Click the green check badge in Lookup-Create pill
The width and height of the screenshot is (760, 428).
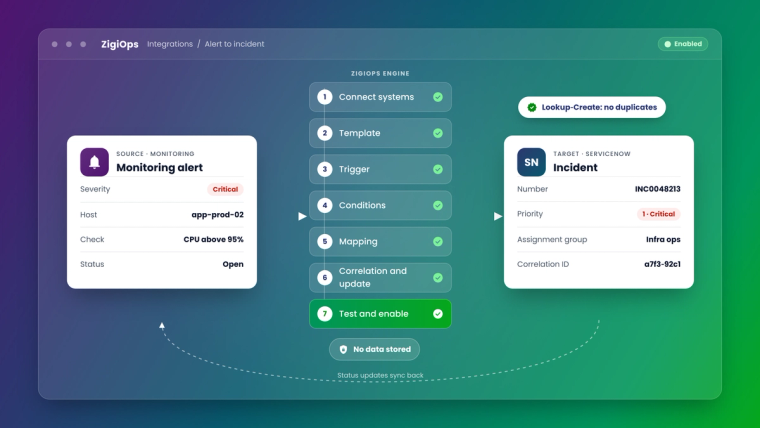532,107
